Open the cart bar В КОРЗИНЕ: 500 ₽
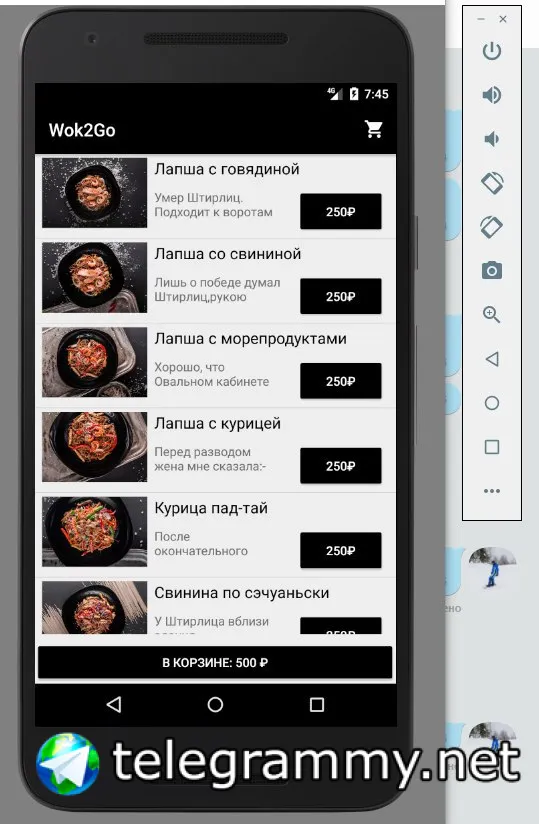Viewport: 539px width, 824px height. 215,663
